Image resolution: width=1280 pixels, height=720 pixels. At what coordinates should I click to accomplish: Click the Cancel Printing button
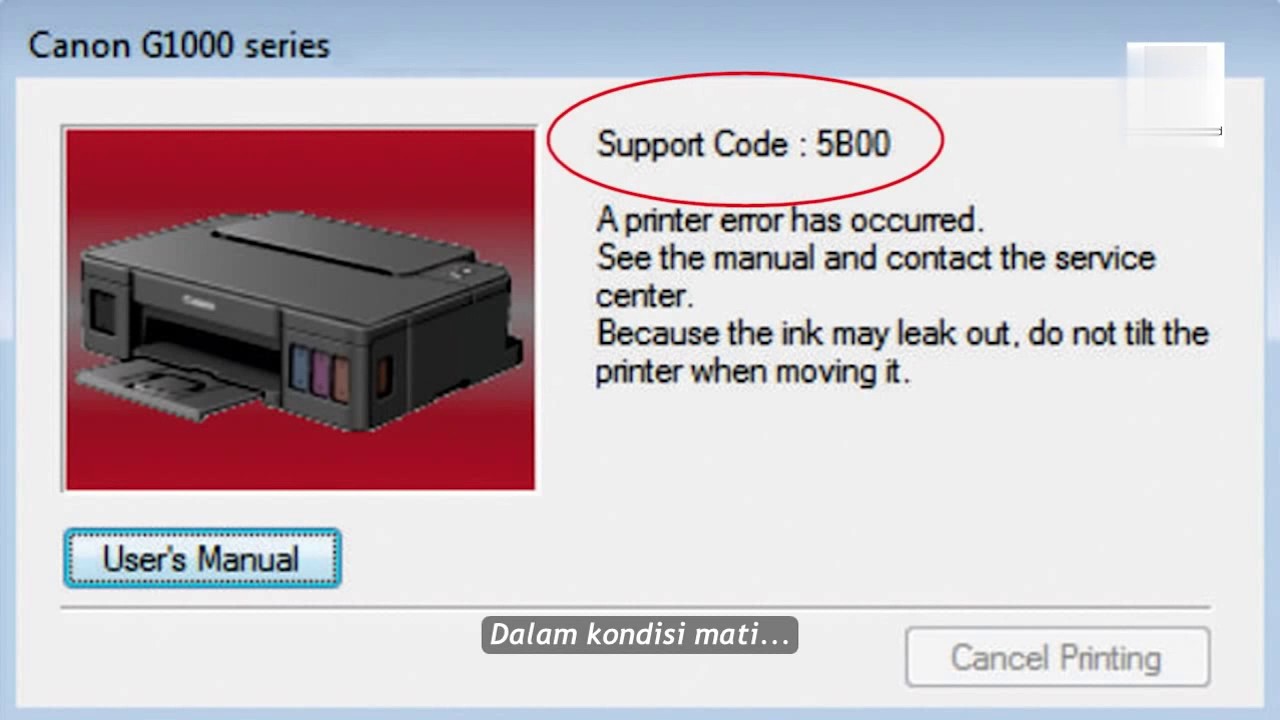[1057, 657]
